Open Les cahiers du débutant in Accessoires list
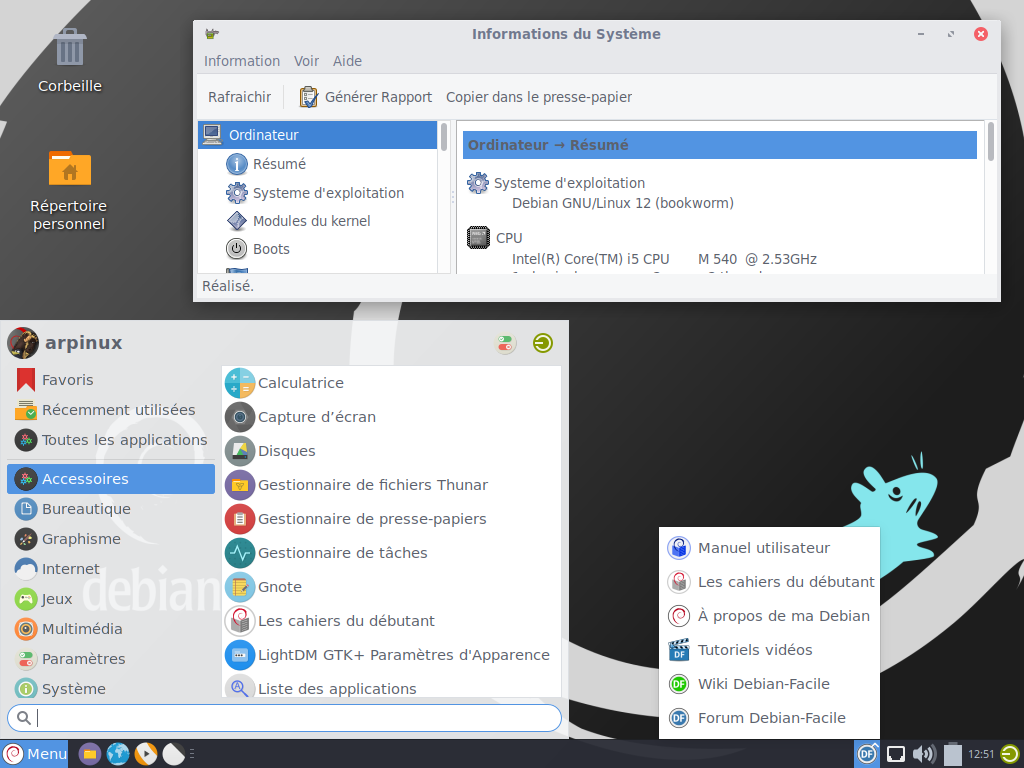The height and width of the screenshot is (768, 1024). click(x=392, y=620)
